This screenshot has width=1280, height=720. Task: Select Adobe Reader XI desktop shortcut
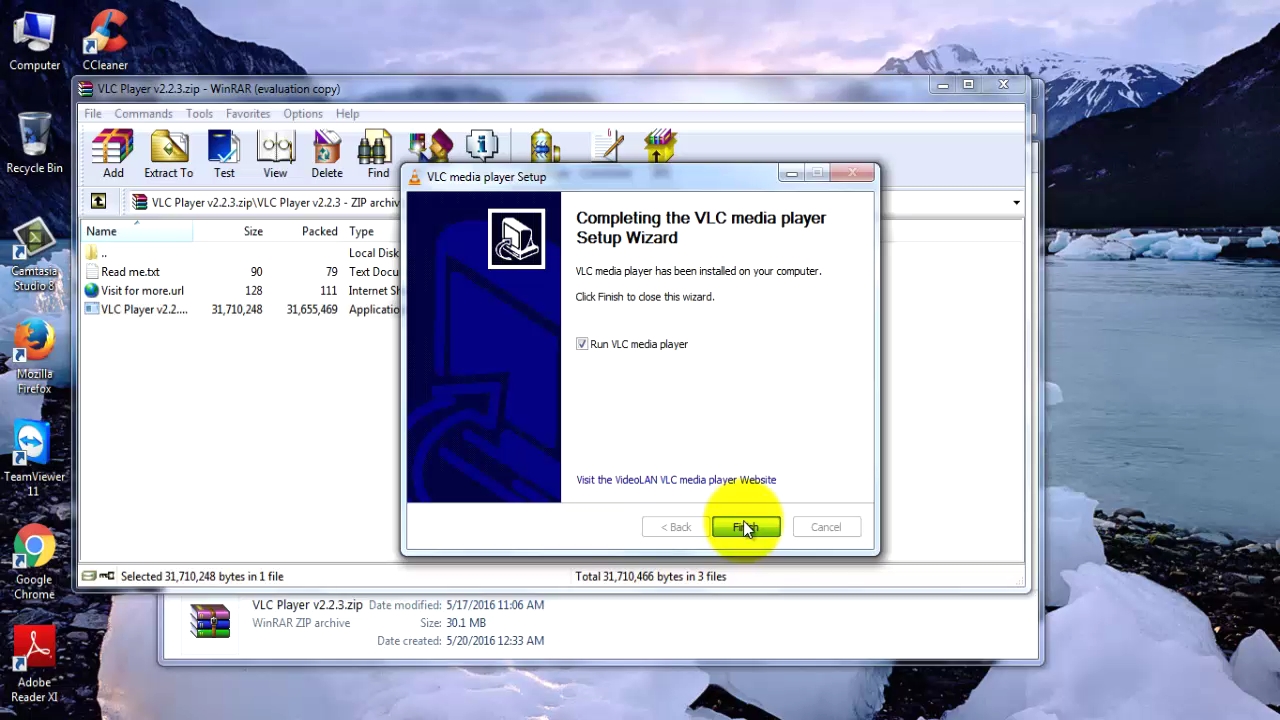pyautogui.click(x=34, y=665)
